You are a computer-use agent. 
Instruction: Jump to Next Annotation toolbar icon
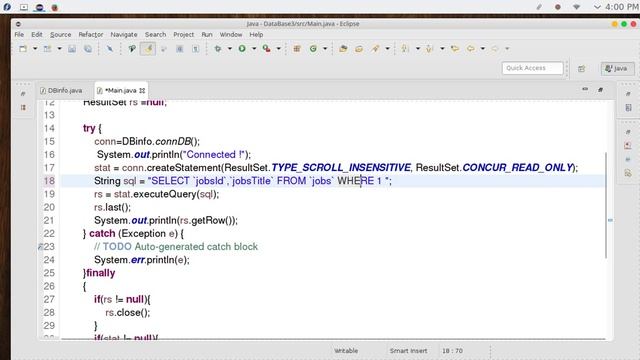pos(405,49)
